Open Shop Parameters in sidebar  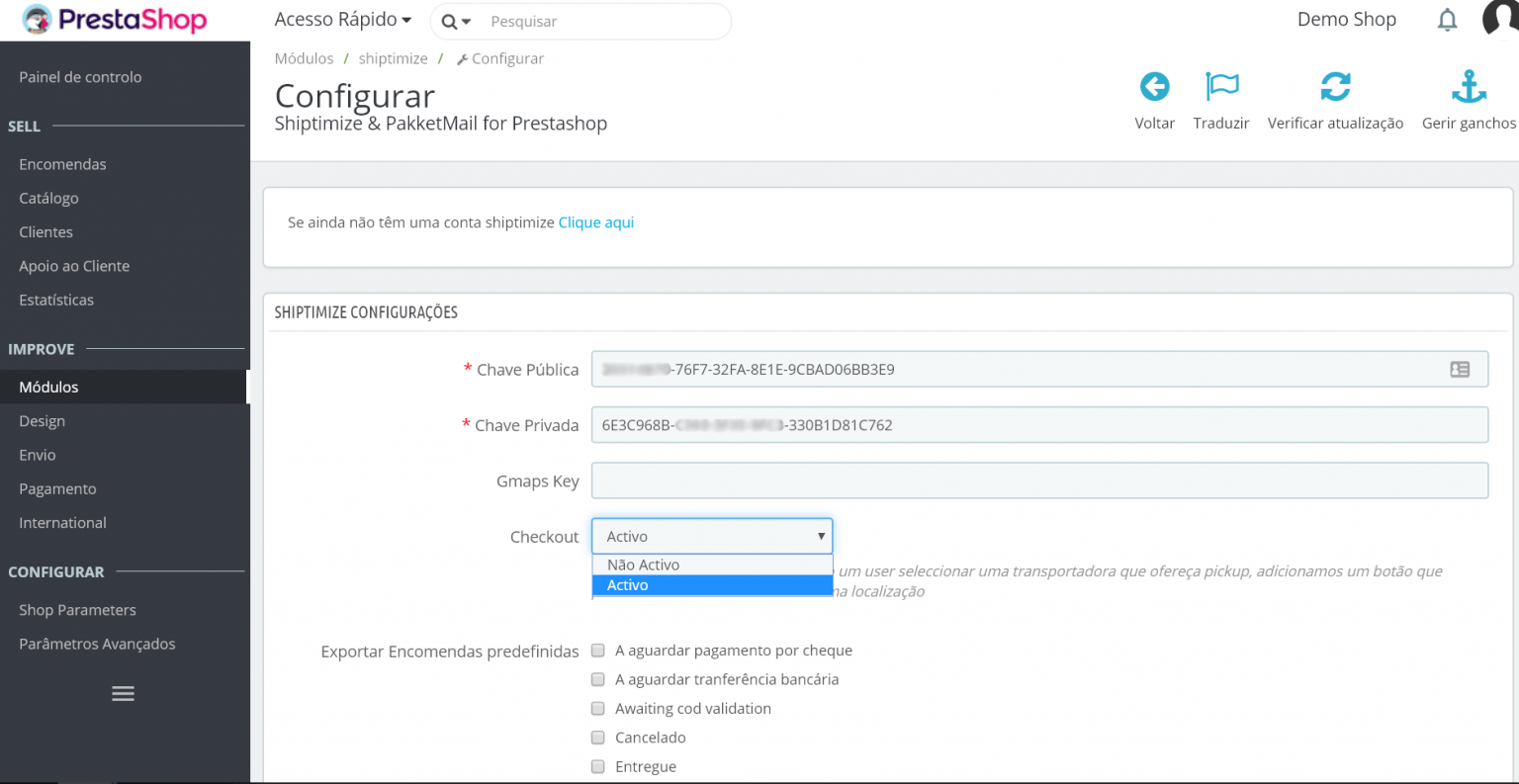pos(77,610)
